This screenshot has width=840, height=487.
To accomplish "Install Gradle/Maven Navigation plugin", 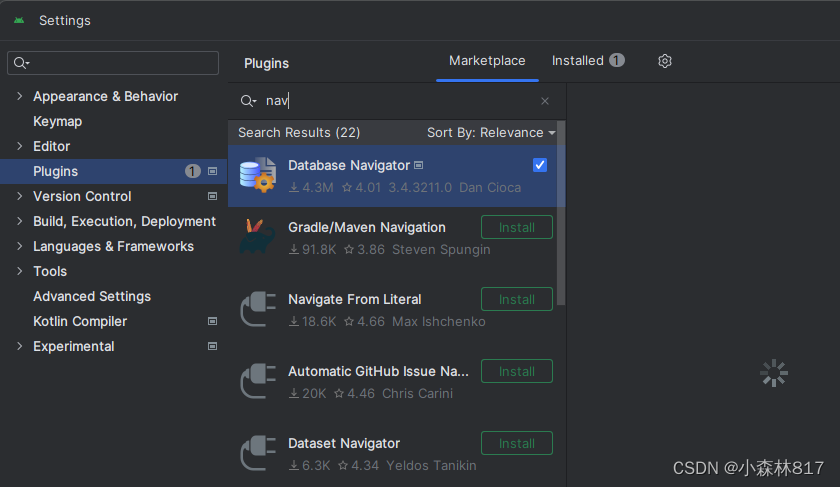I will point(516,227).
